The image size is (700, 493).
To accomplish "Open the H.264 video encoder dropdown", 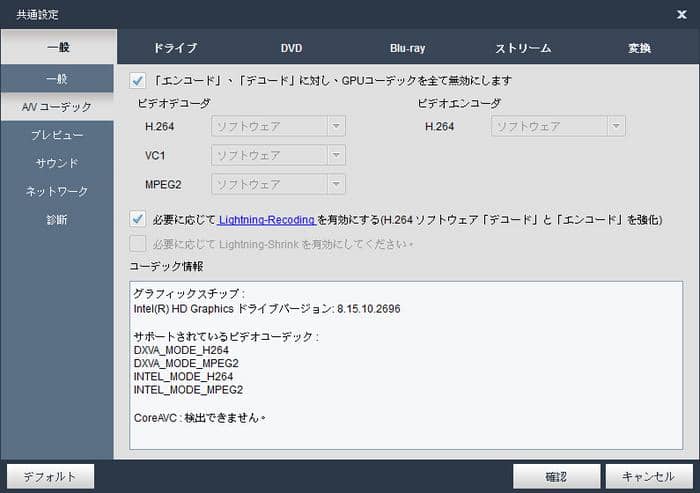I will tap(558, 126).
